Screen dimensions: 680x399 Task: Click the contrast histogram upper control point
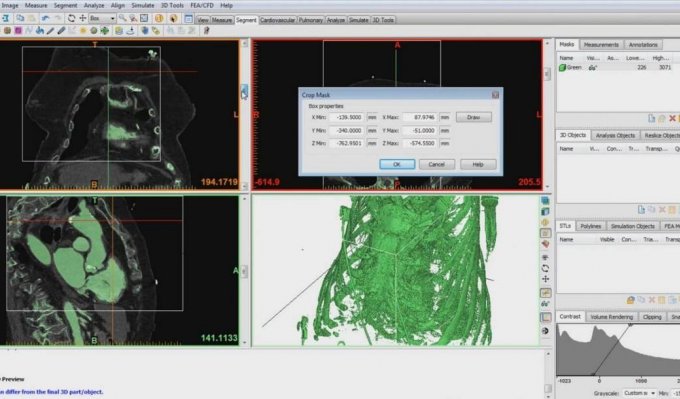pyautogui.click(x=630, y=325)
